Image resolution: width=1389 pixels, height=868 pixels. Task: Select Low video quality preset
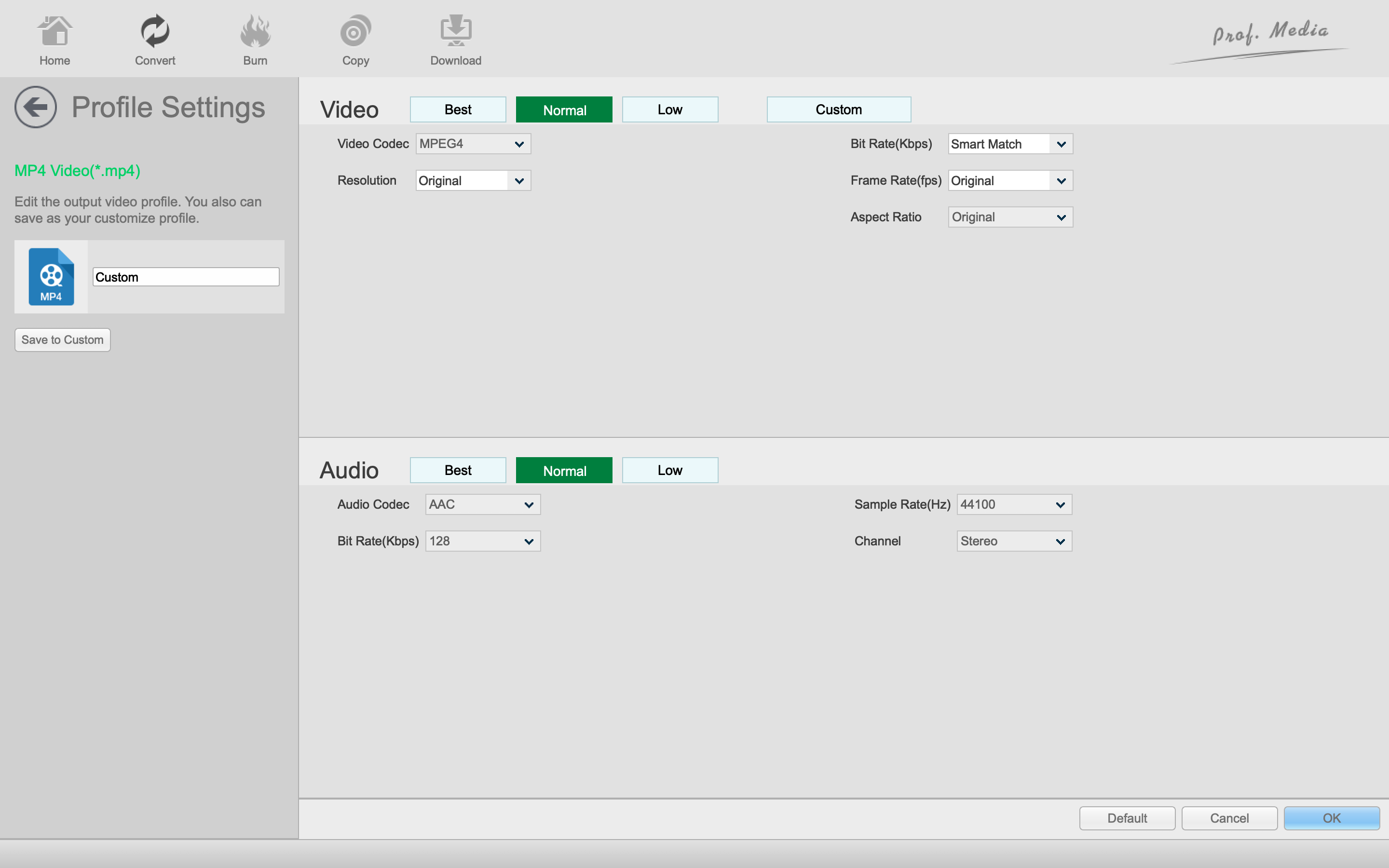pyautogui.click(x=670, y=109)
